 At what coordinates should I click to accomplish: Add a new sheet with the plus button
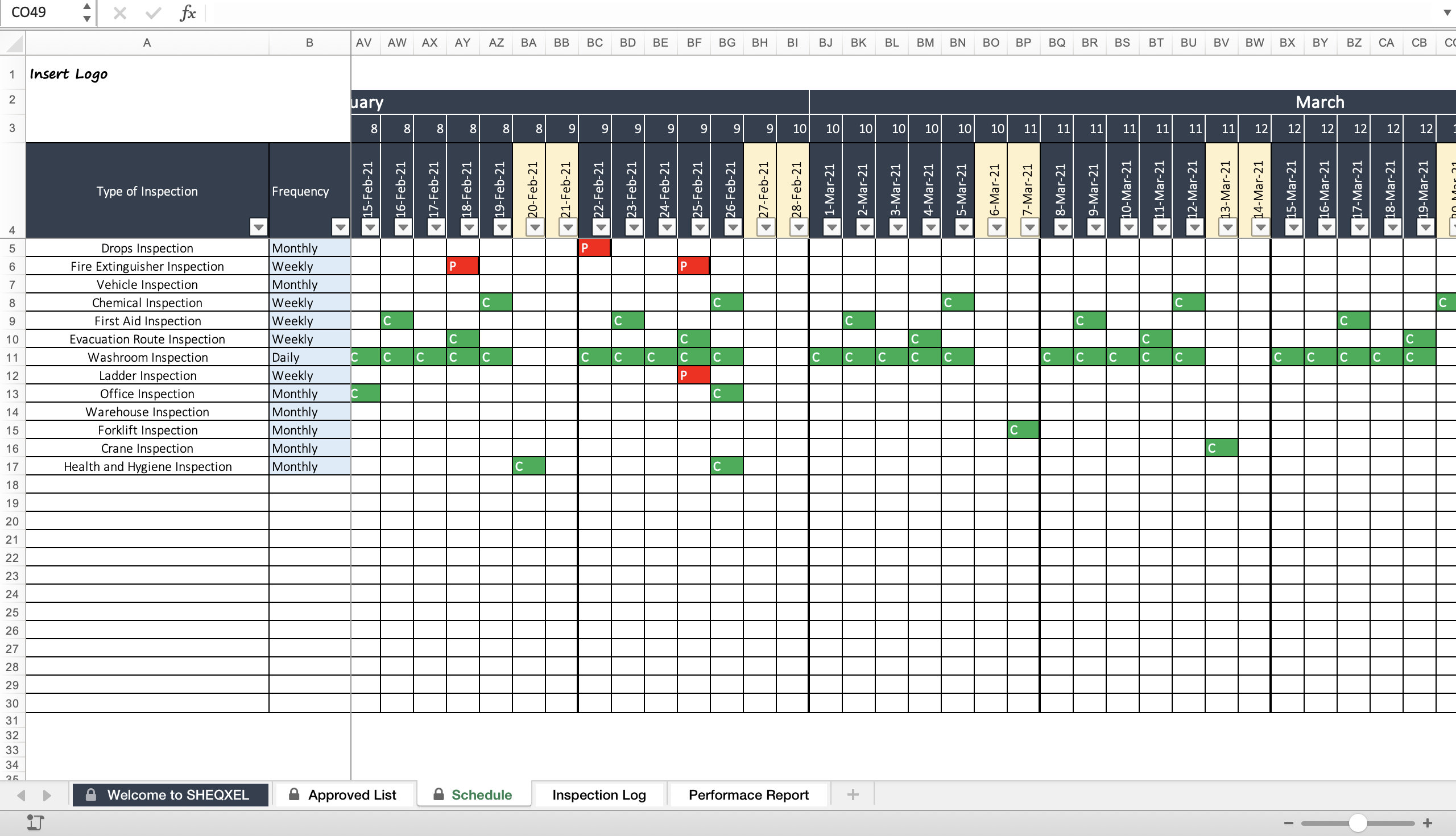[853, 794]
